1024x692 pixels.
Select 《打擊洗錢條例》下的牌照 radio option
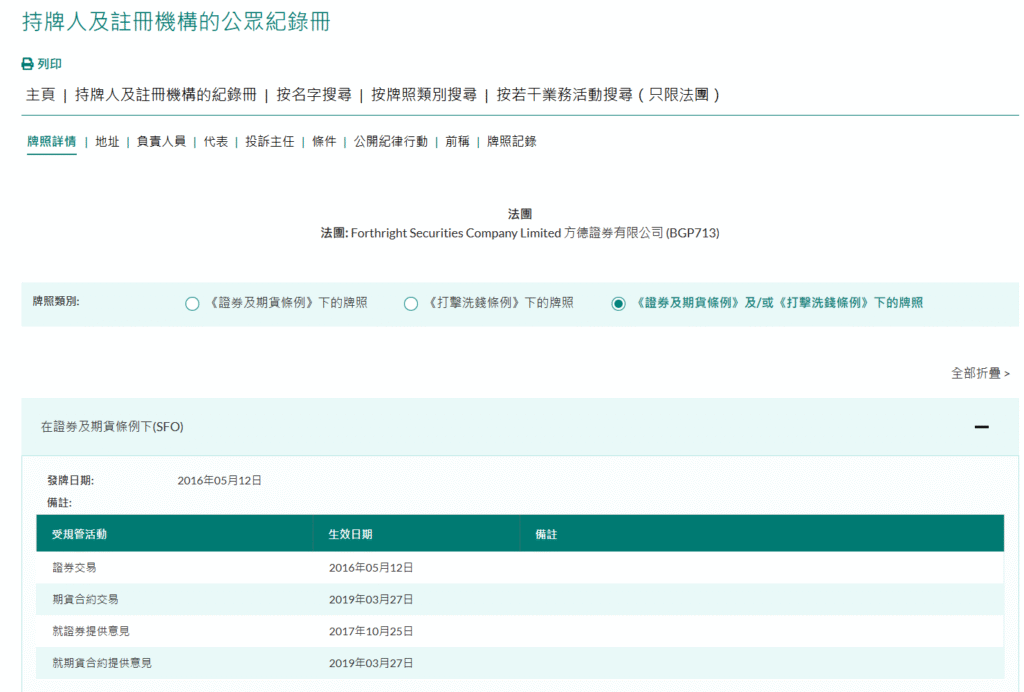click(411, 304)
